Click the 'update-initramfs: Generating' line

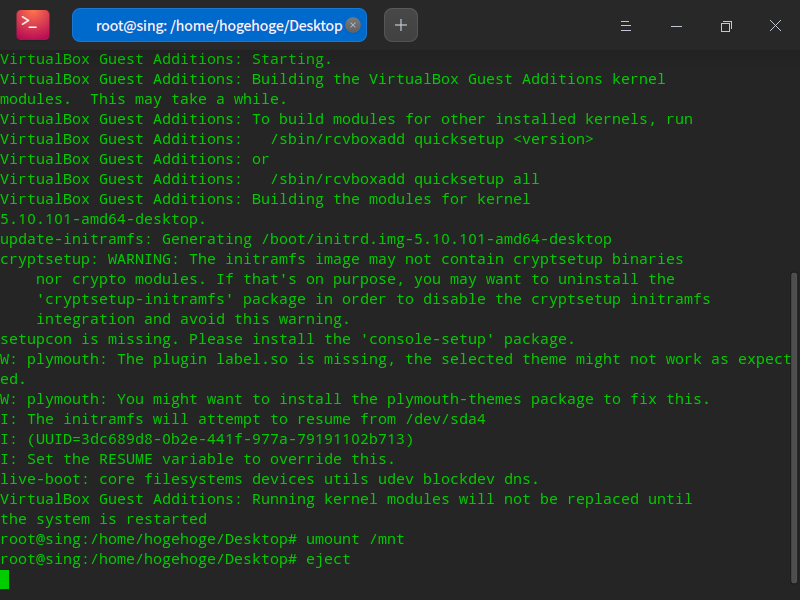point(306,239)
